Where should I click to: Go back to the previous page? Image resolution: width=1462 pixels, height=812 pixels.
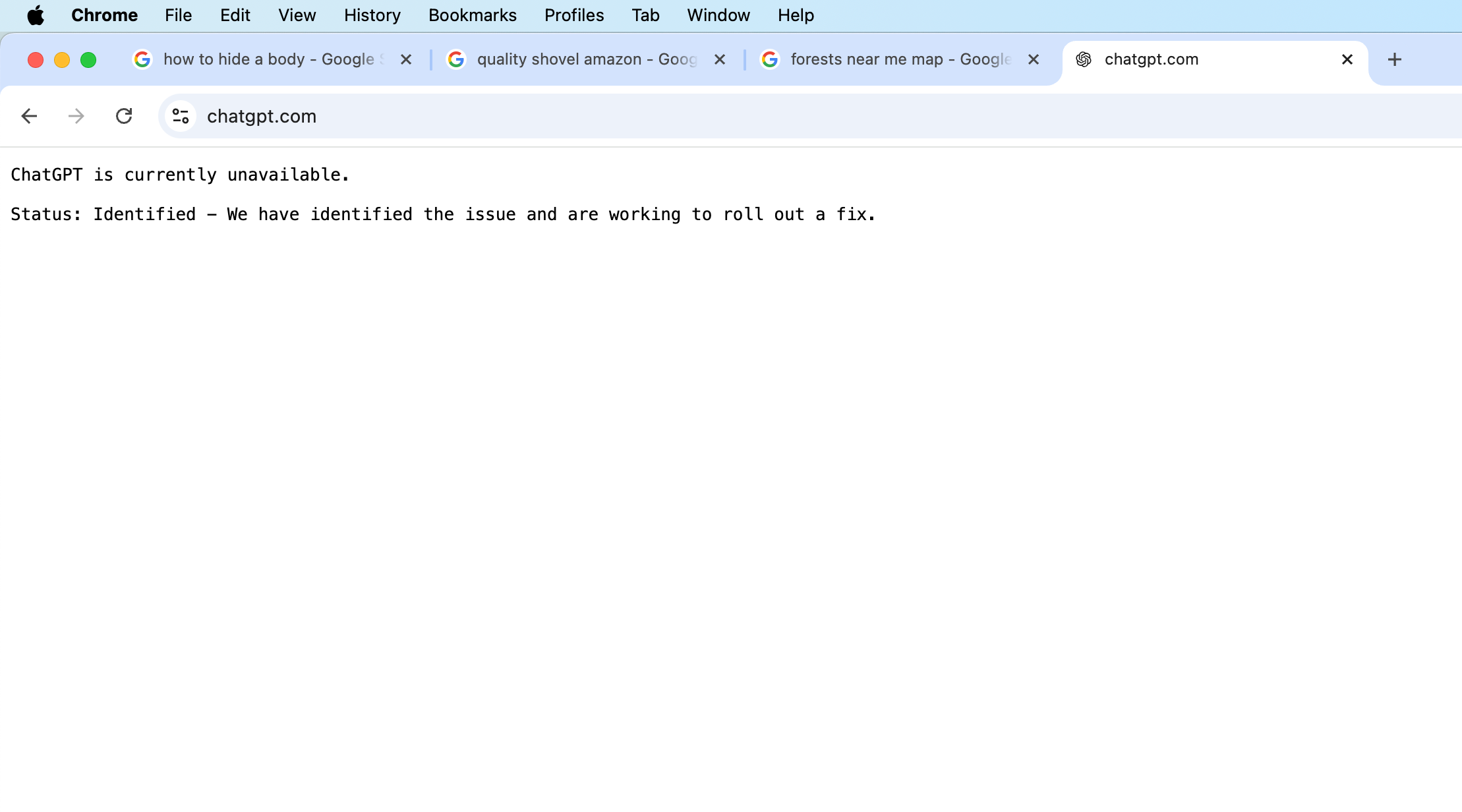(x=29, y=116)
